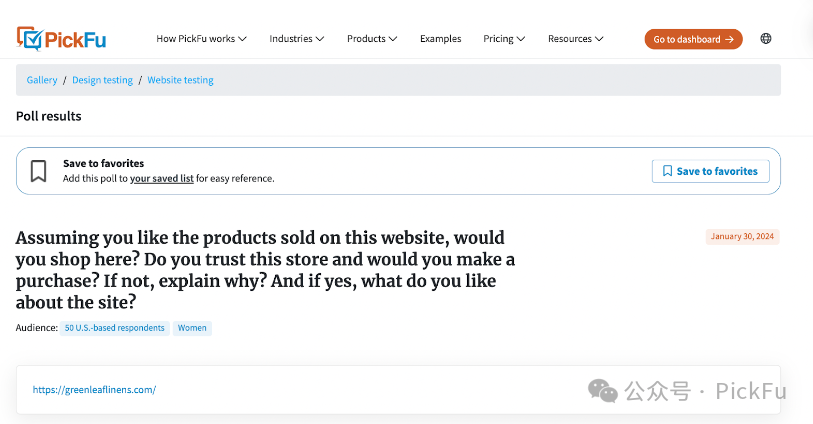Screen dimensions: 813x424
Task: Open the Industries dropdown
Action: pyautogui.click(x=296, y=39)
